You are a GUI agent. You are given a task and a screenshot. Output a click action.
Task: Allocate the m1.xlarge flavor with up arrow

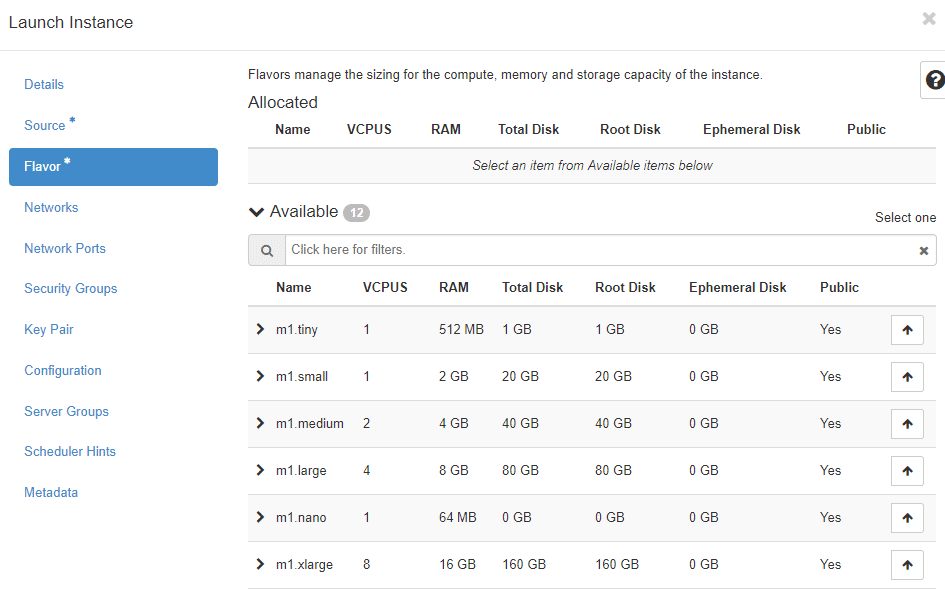(x=907, y=565)
